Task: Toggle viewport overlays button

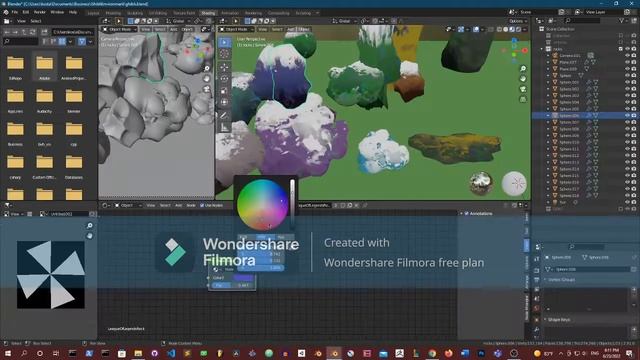Action: pos(476,29)
